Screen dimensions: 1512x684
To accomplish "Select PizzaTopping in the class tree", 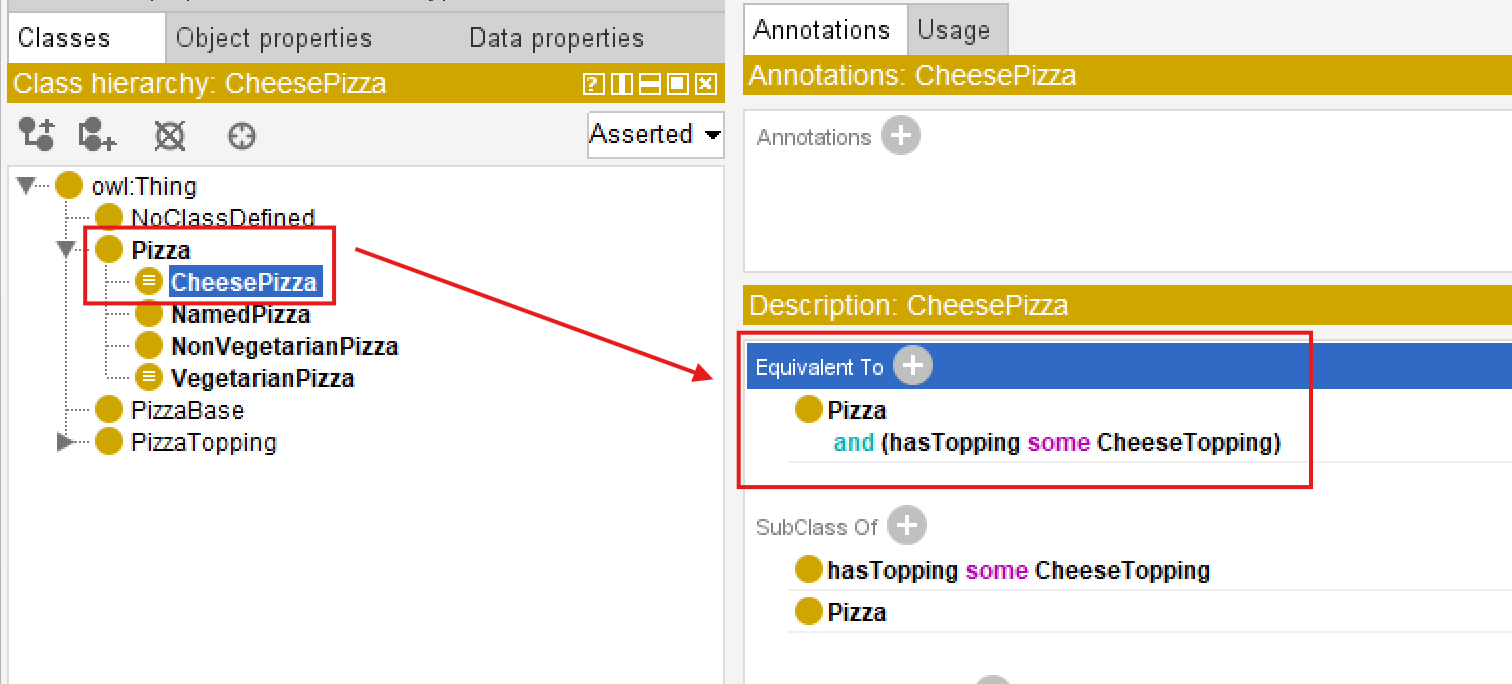I will [204, 442].
